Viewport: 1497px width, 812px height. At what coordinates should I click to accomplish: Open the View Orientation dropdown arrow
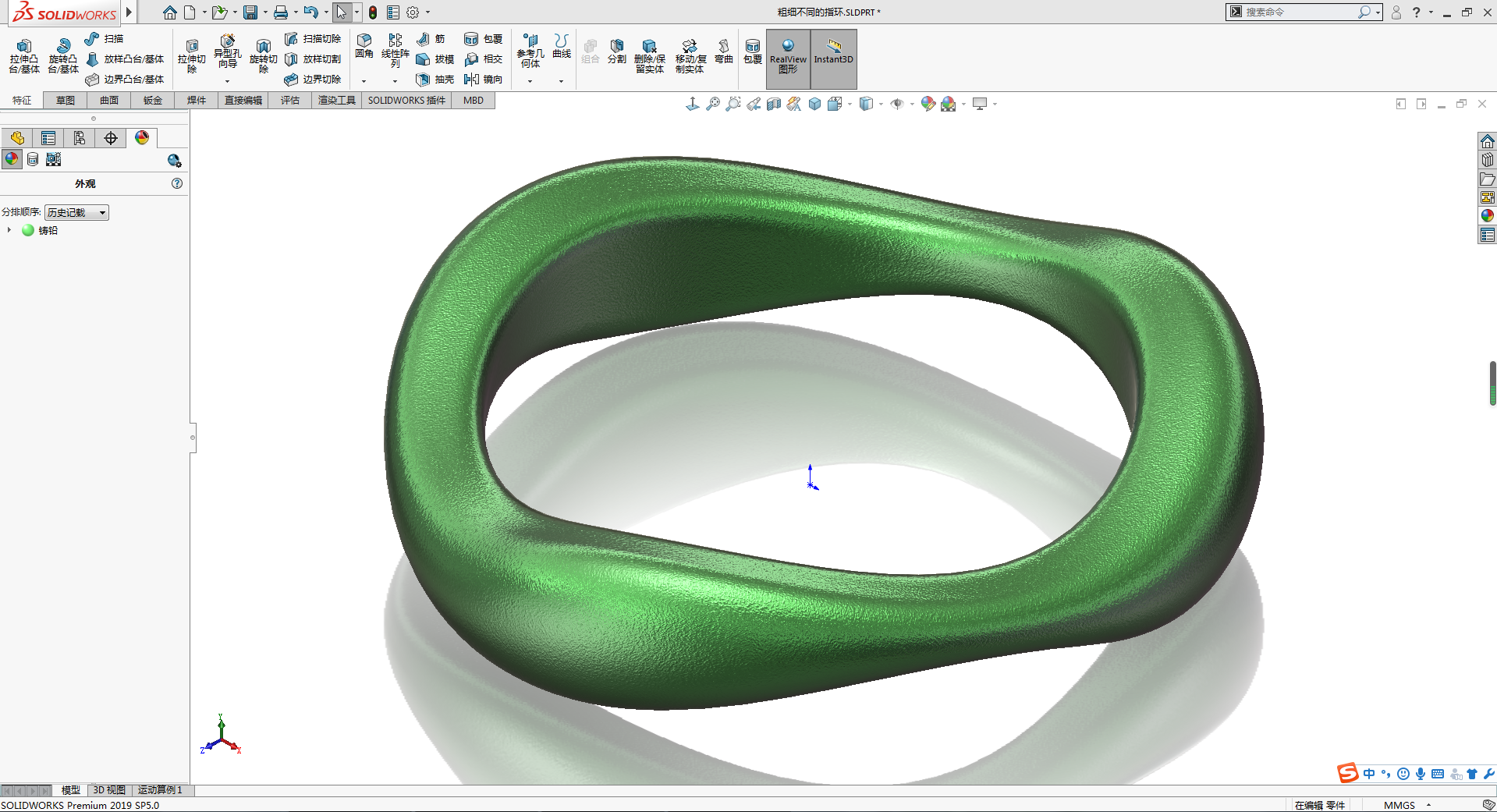tap(850, 104)
